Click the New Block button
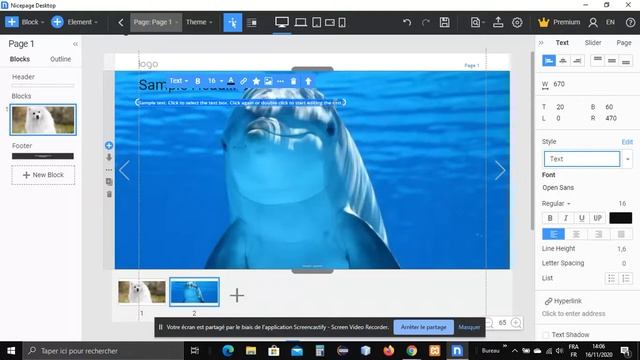 point(43,175)
